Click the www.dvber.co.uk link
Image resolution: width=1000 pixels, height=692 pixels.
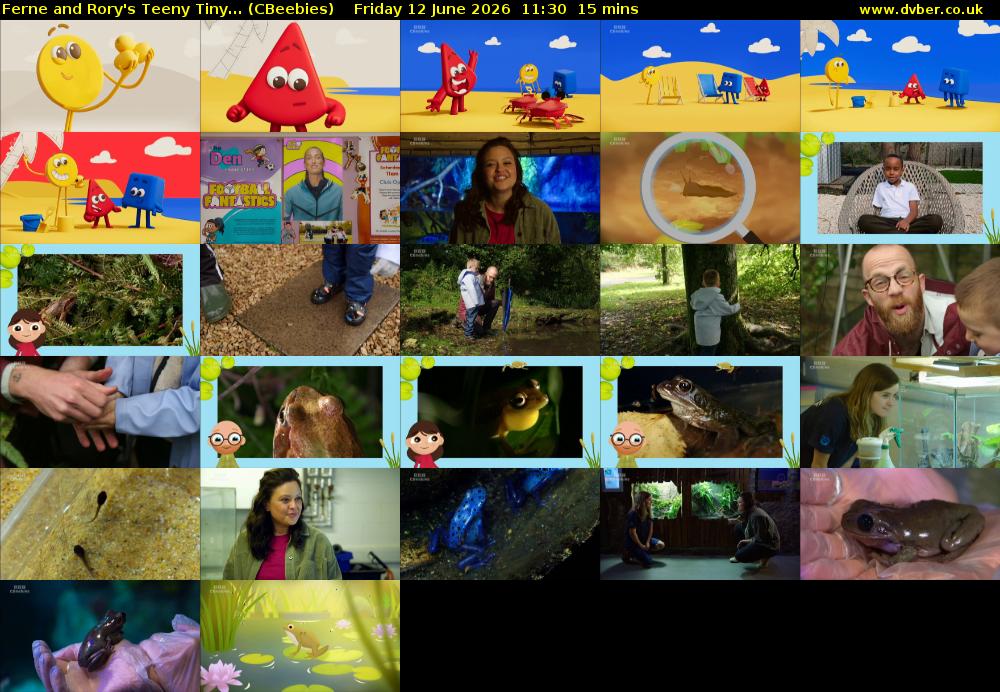pyautogui.click(x=921, y=9)
